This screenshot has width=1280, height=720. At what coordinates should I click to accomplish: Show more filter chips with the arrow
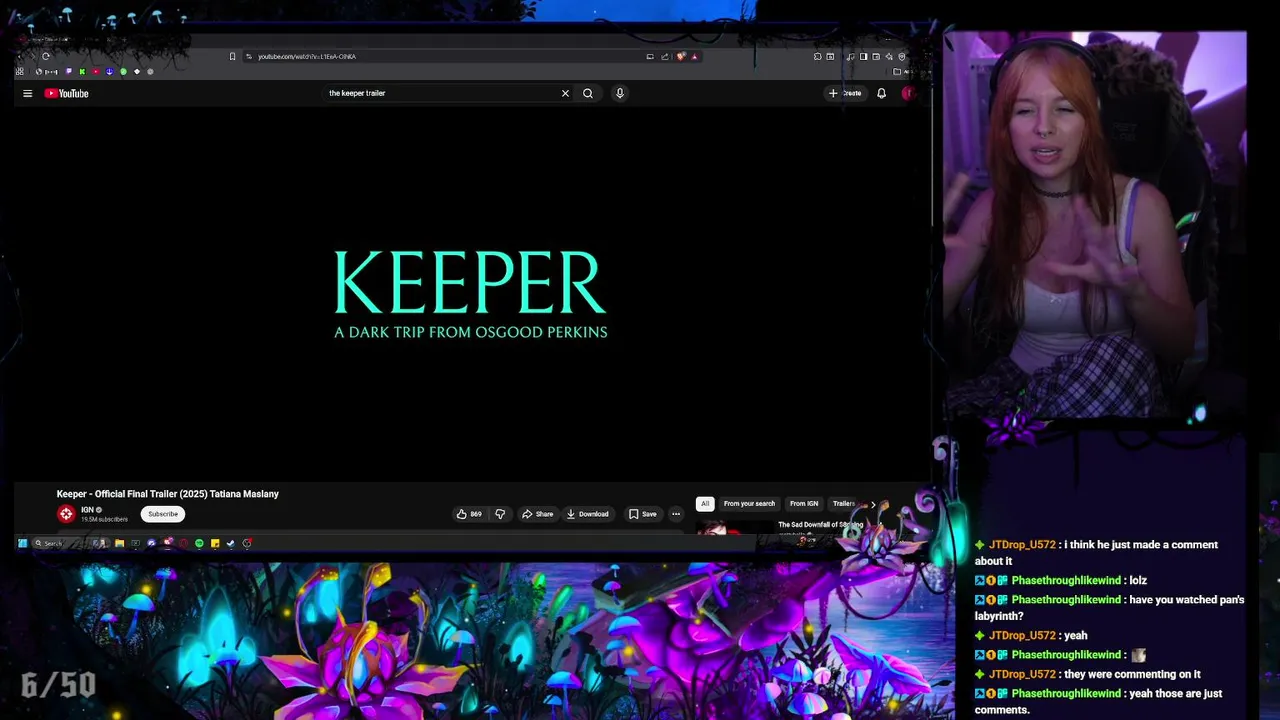tap(872, 505)
